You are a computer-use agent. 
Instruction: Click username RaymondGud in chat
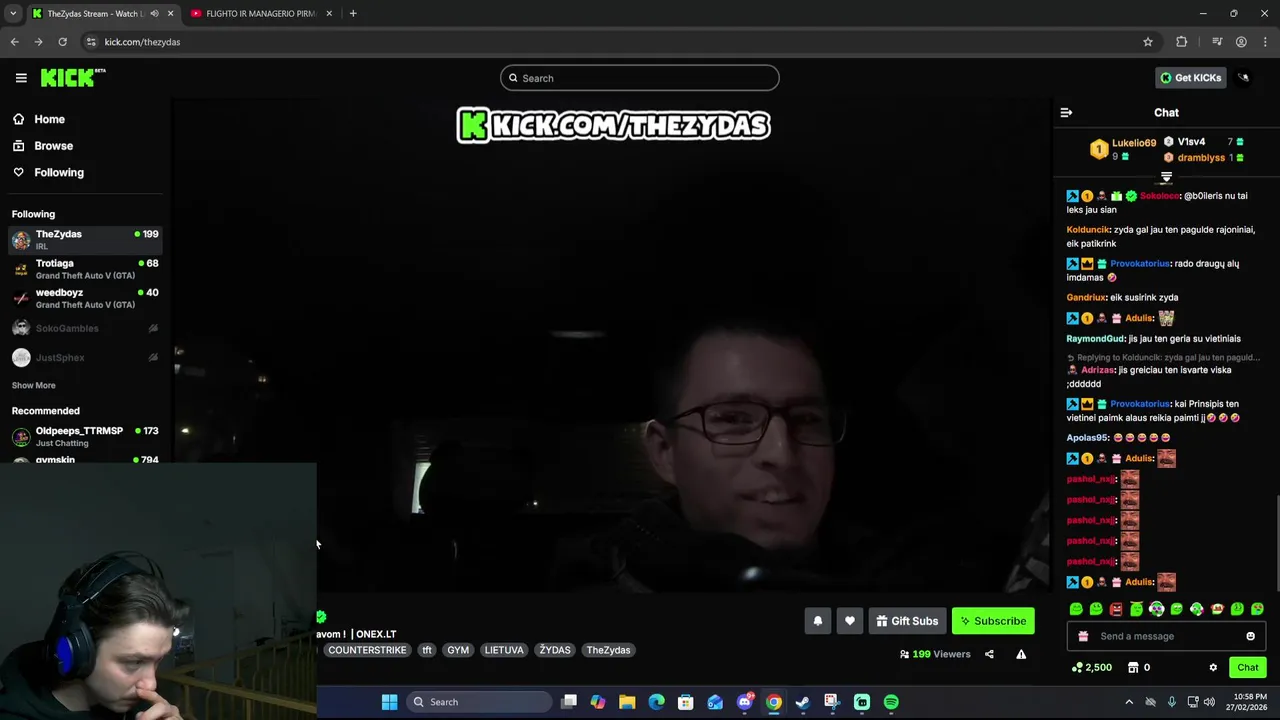coord(1095,339)
